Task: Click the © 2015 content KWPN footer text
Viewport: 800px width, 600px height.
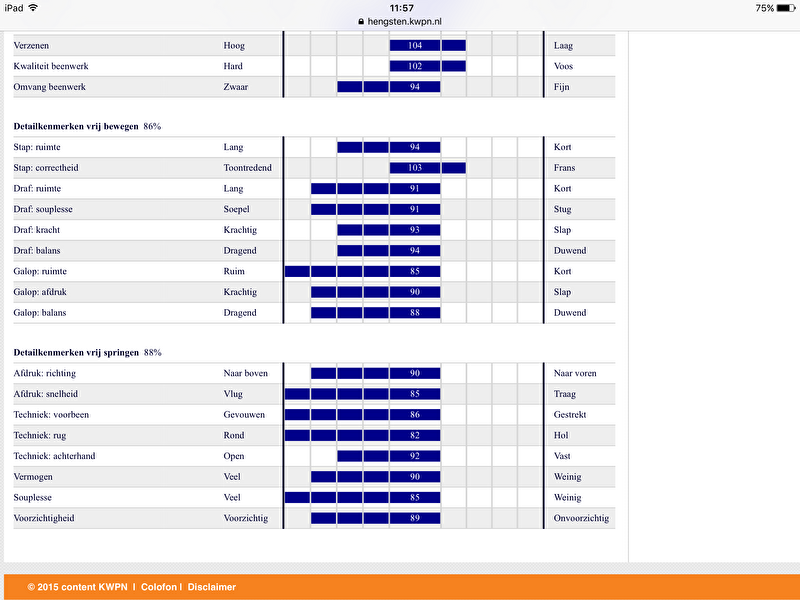Action: pos(77,587)
